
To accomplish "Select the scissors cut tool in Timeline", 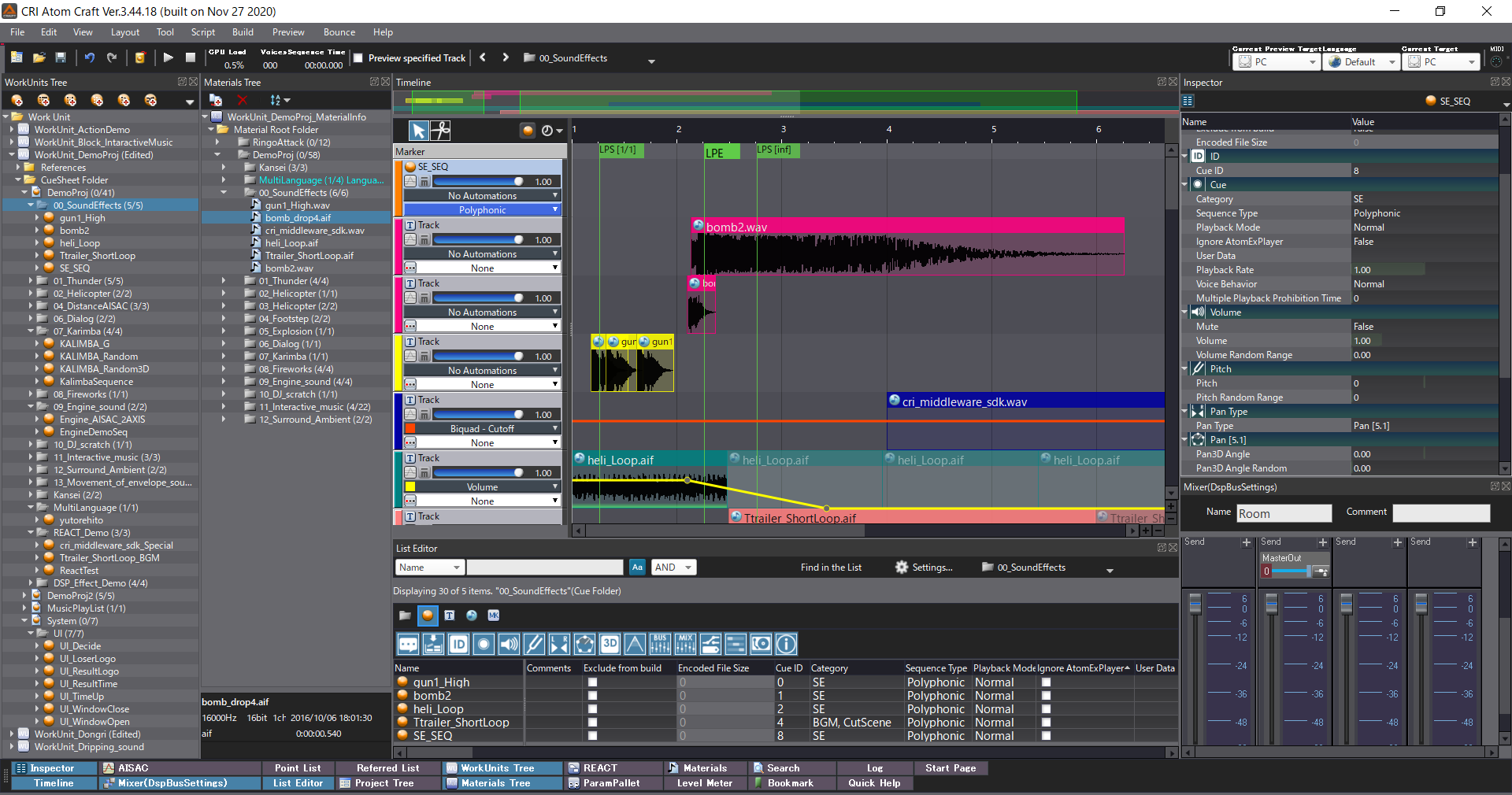I will point(441,131).
